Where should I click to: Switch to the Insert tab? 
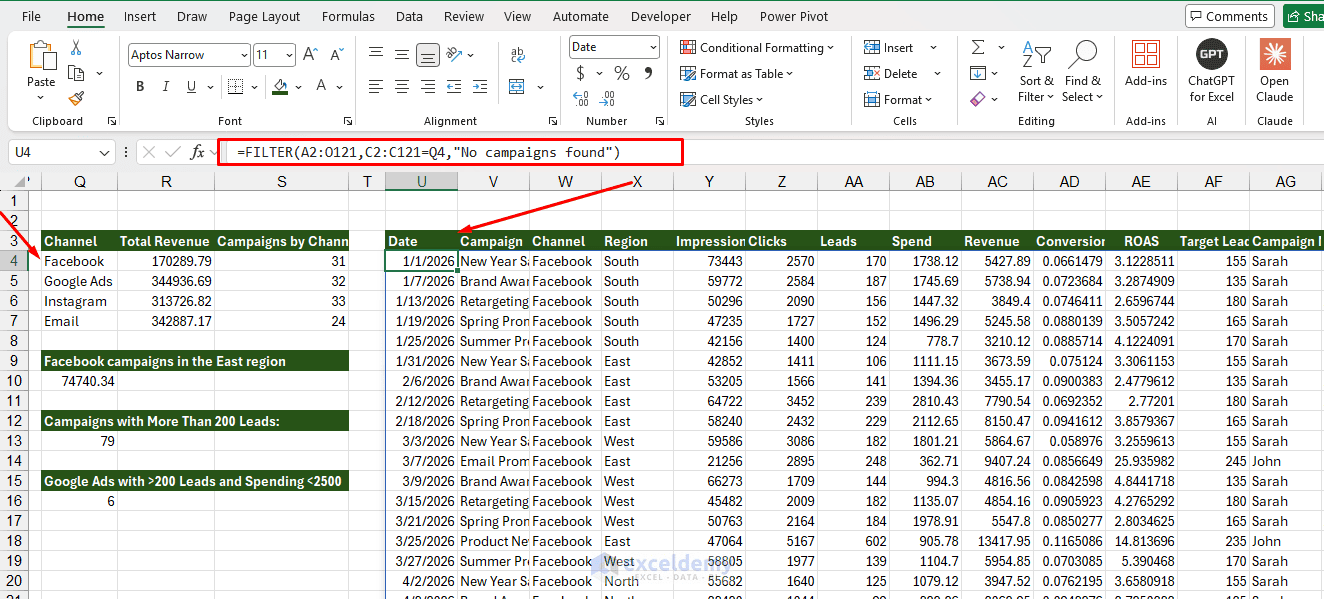(x=140, y=16)
